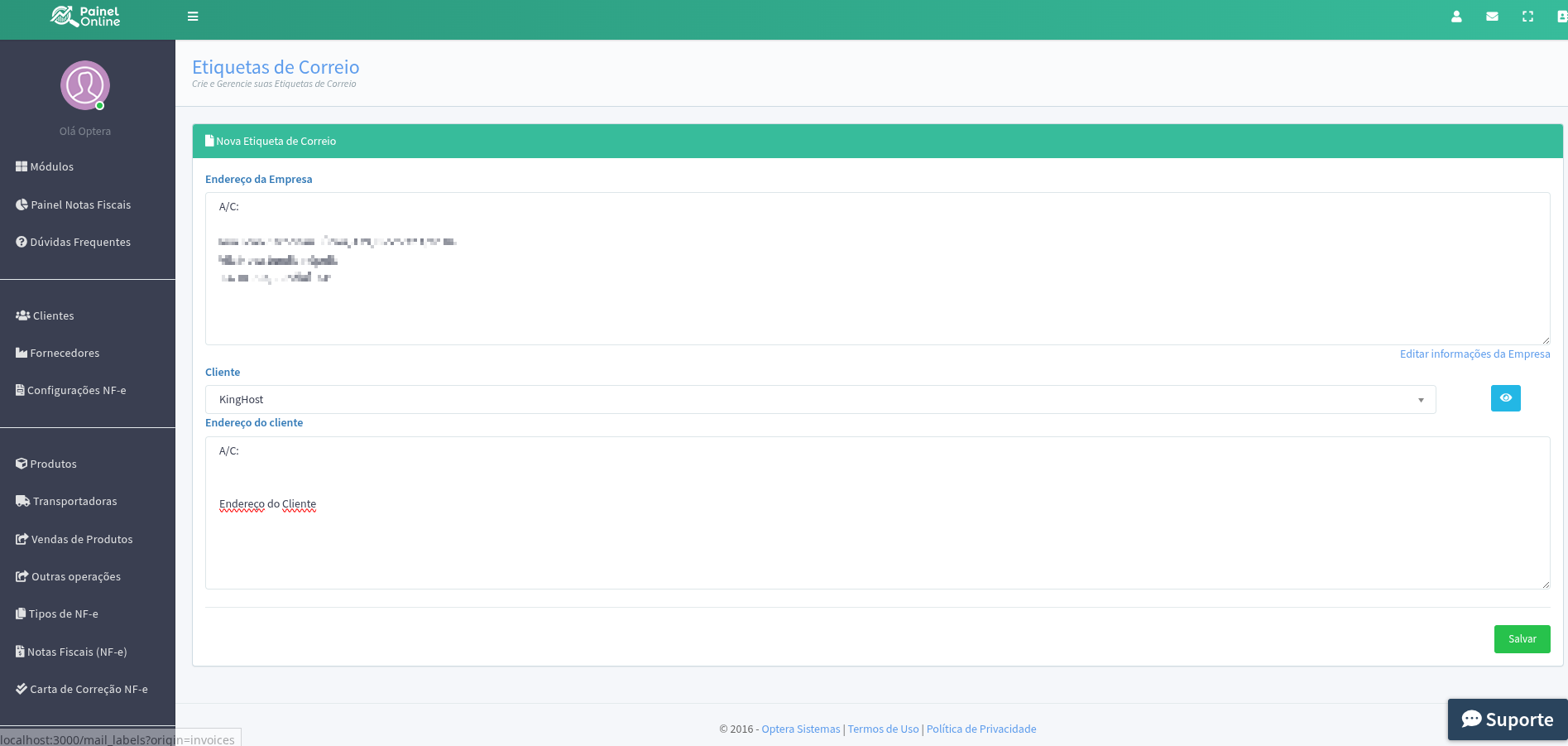Image resolution: width=1568 pixels, height=746 pixels.
Task: Select Carta de Correção NF-e
Action: [x=89, y=690]
